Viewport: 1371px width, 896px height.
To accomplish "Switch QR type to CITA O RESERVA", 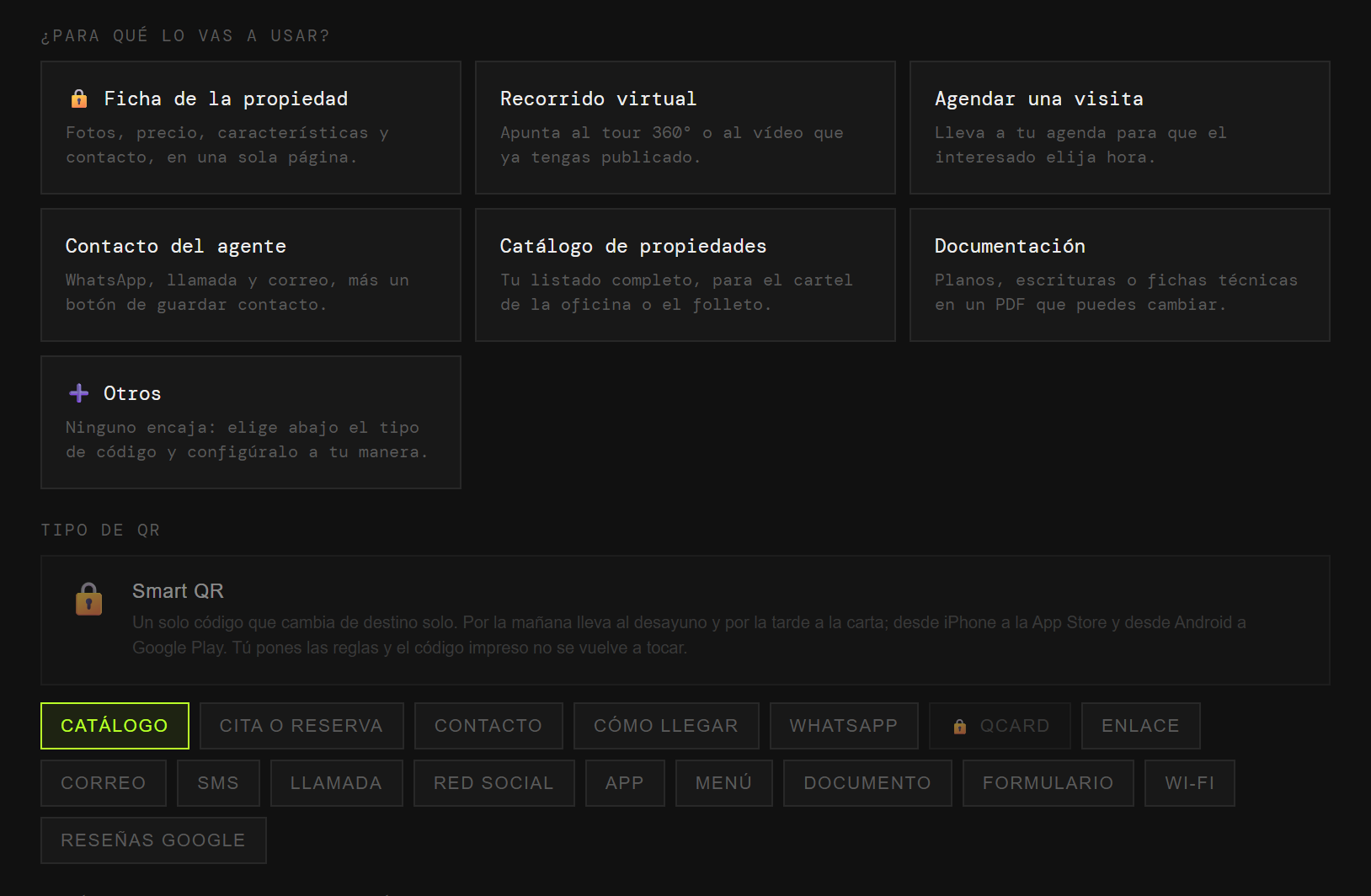I will (301, 726).
